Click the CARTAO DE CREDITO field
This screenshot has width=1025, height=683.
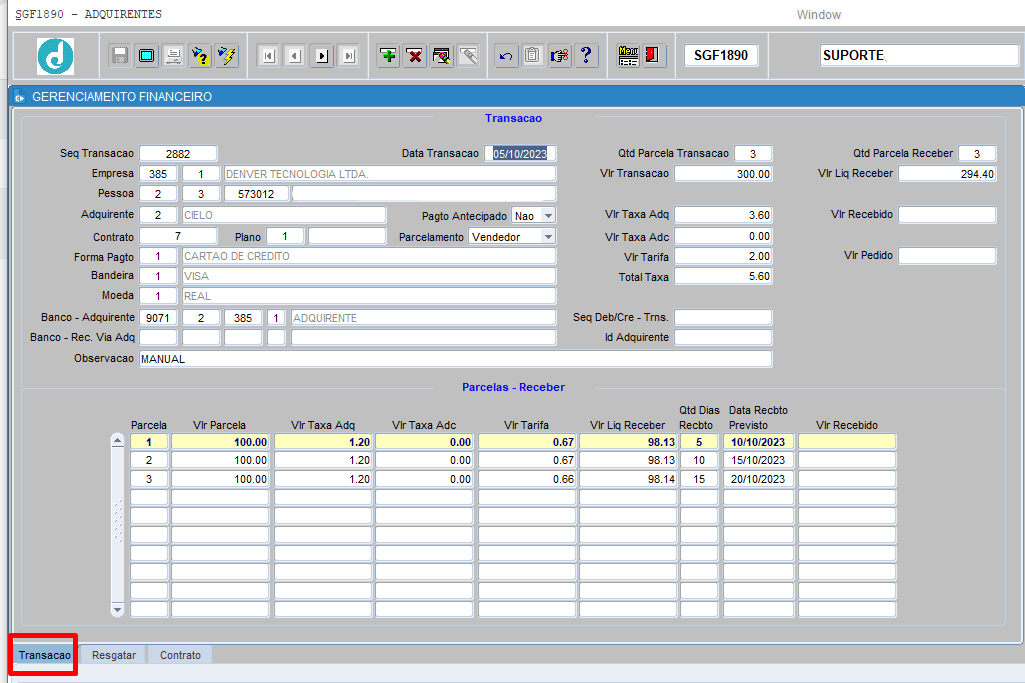pos(369,256)
